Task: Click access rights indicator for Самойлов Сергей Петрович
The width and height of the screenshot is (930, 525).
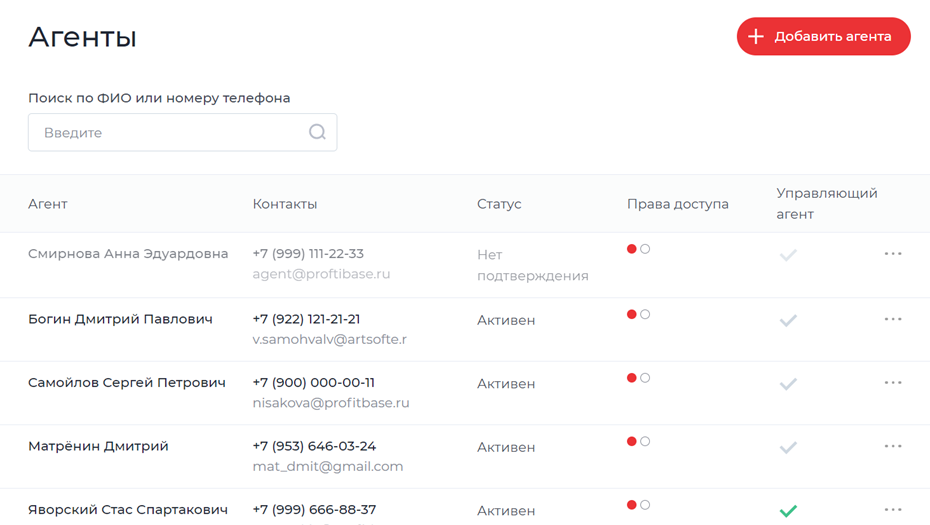Action: click(638, 378)
